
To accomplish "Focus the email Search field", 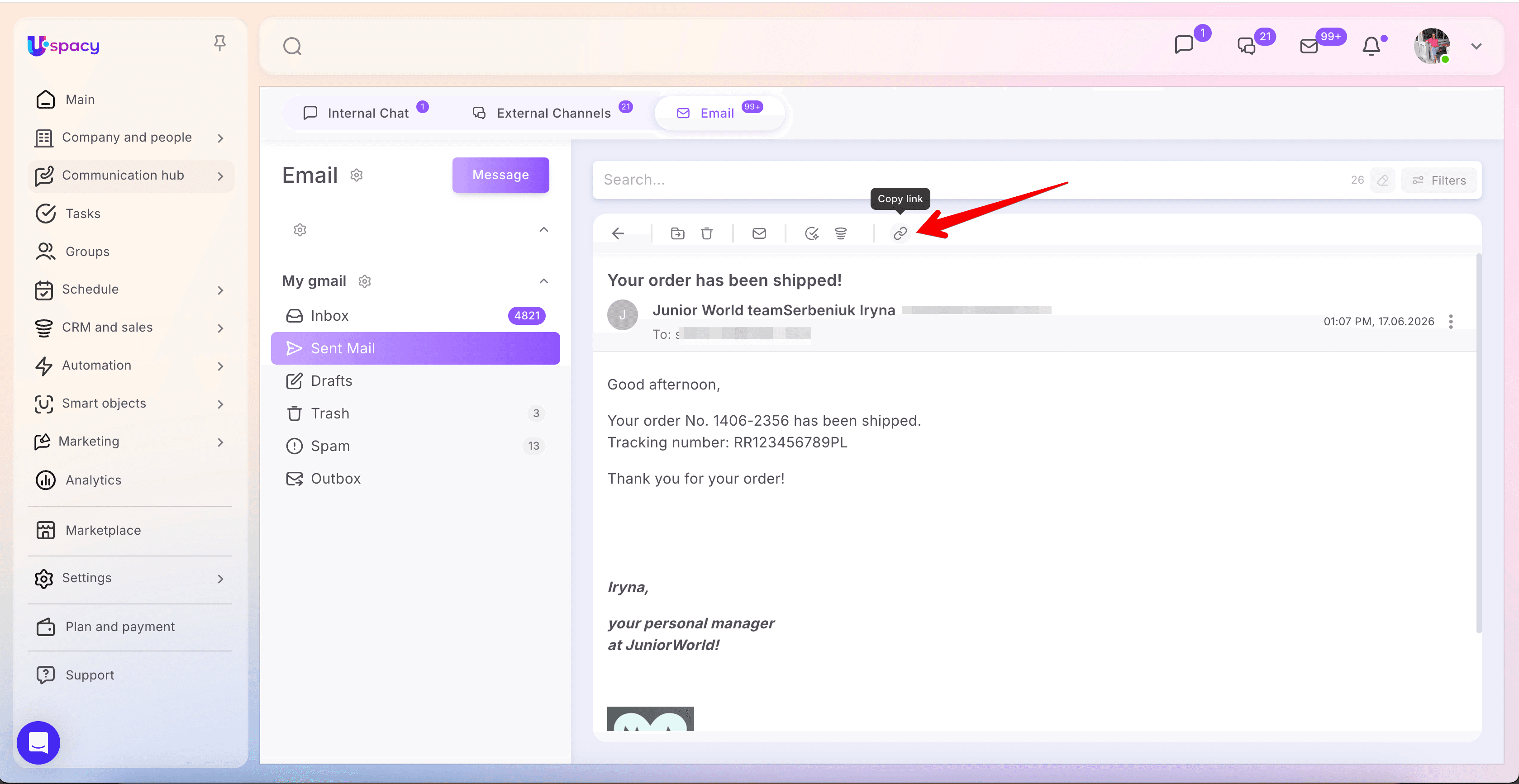I will [x=967, y=180].
